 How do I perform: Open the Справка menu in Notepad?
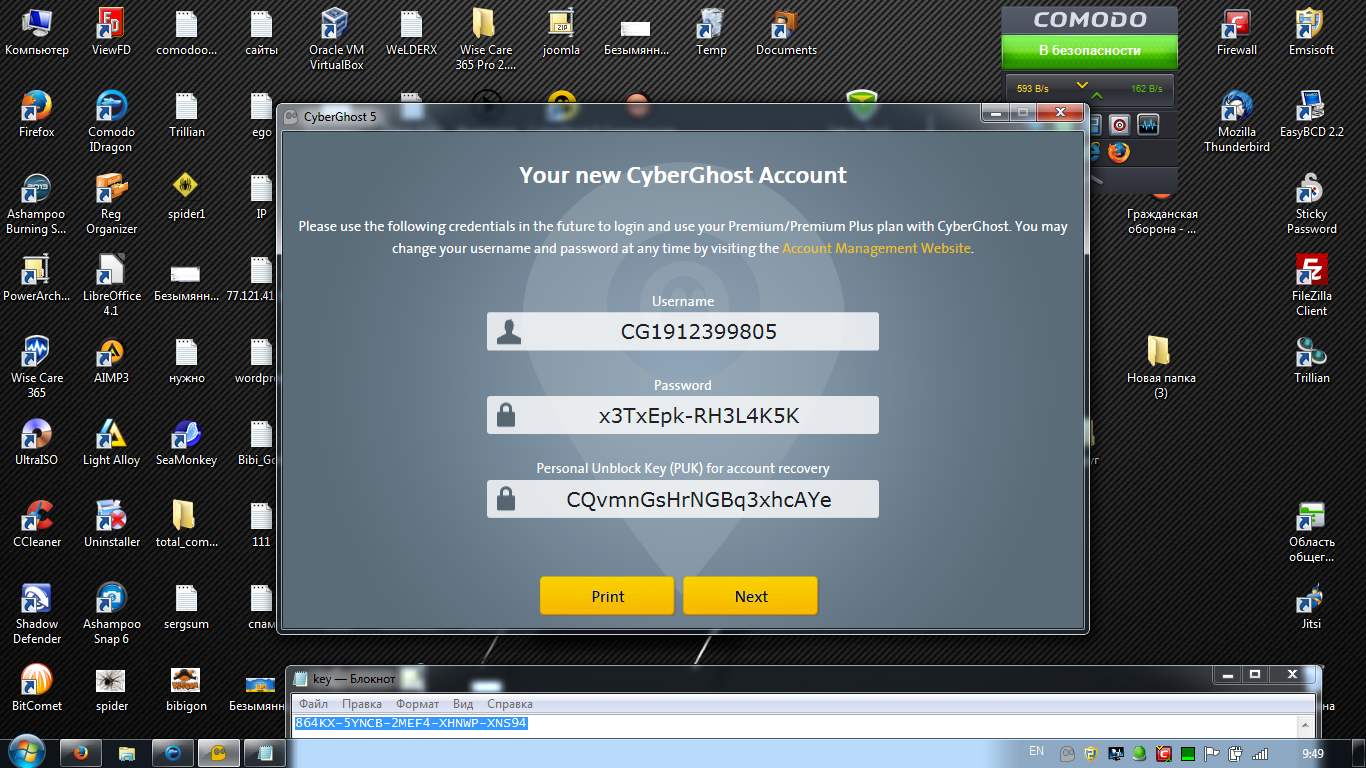point(510,704)
